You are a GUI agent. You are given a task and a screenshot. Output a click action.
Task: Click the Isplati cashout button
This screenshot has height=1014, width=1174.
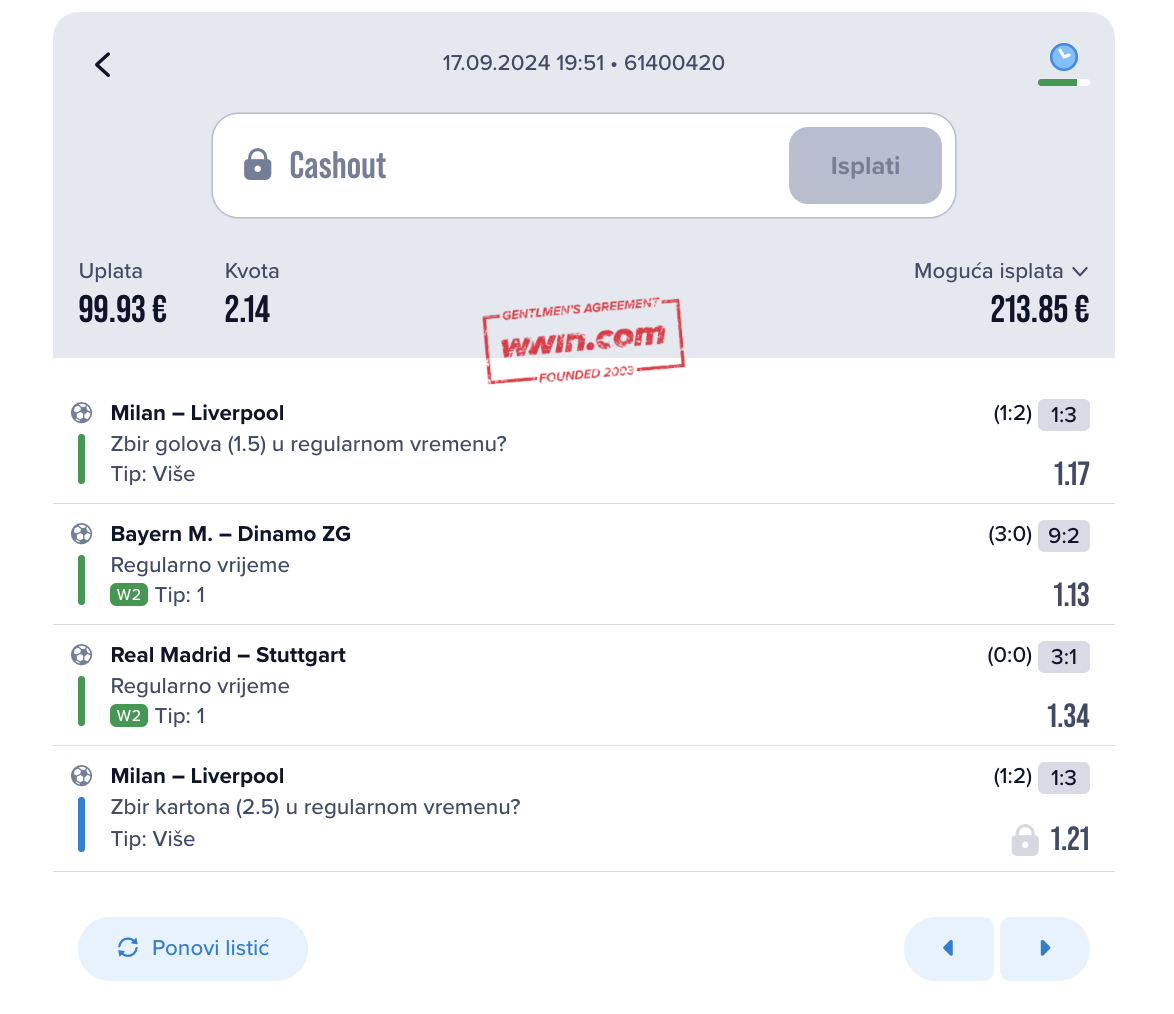point(865,166)
